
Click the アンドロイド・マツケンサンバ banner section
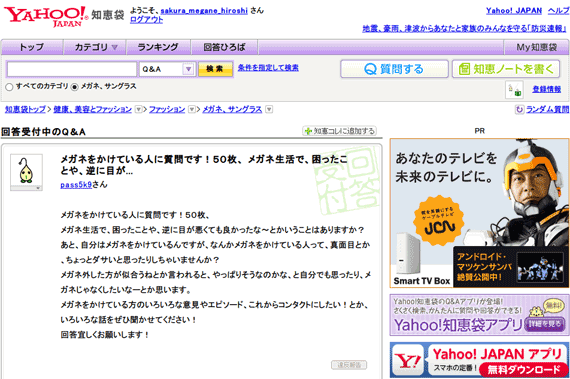tap(510, 267)
